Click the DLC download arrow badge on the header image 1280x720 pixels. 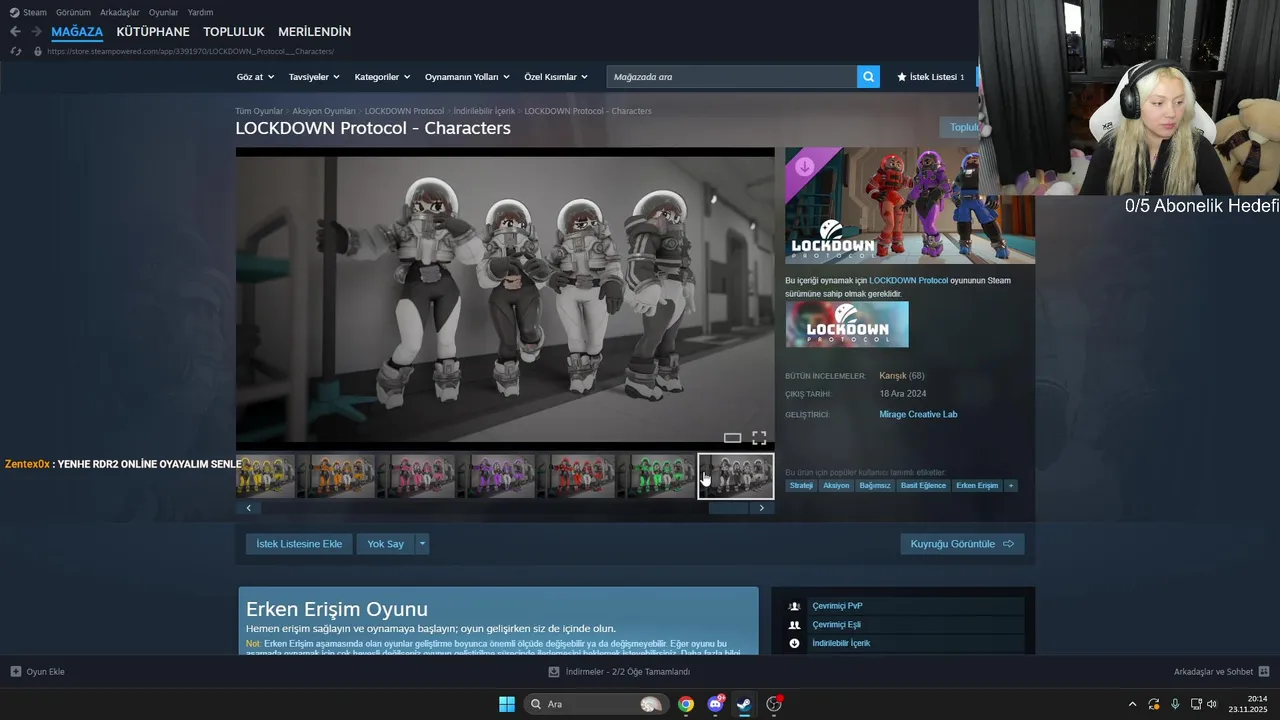(804, 167)
